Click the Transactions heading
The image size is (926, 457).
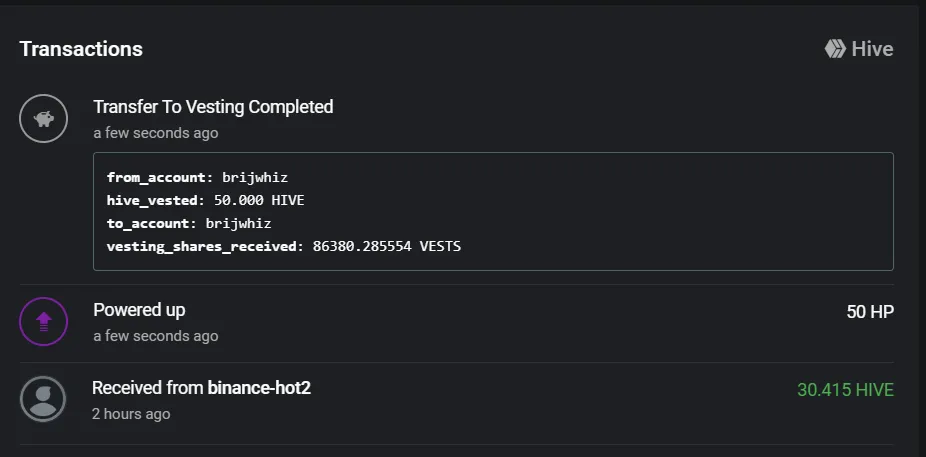tap(81, 48)
